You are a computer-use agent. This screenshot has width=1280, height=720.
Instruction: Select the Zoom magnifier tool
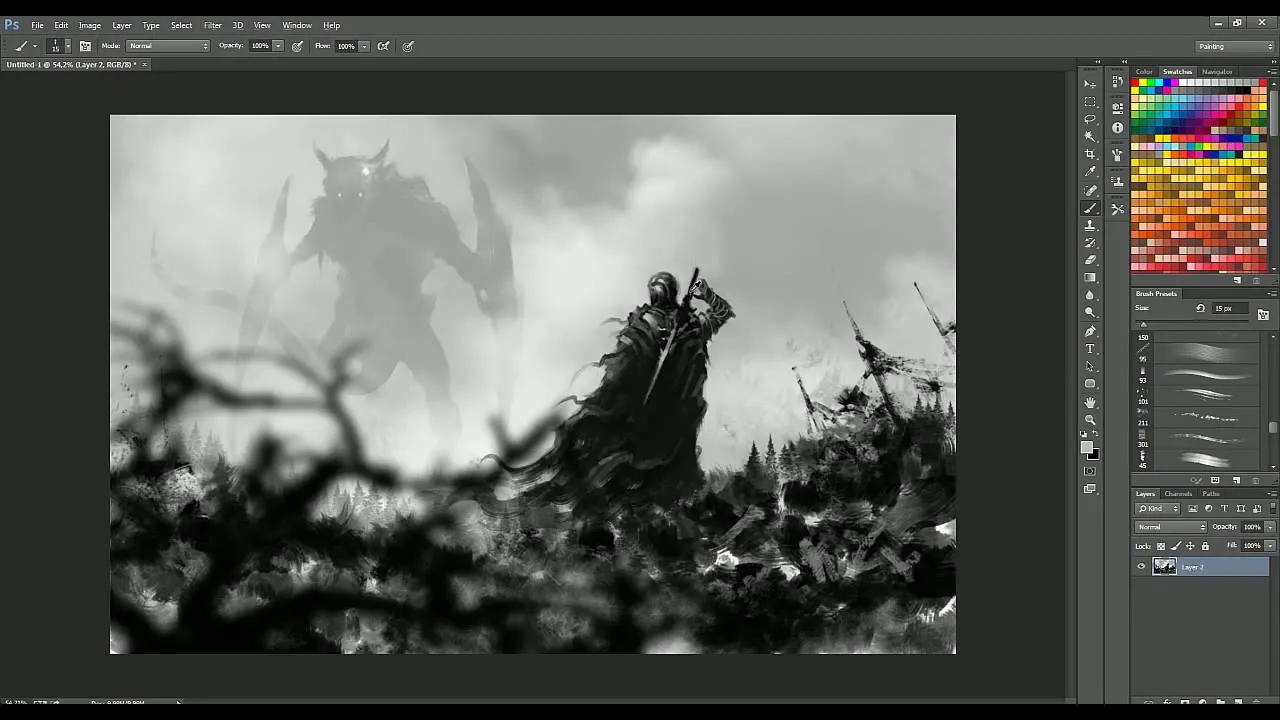tap(1090, 420)
